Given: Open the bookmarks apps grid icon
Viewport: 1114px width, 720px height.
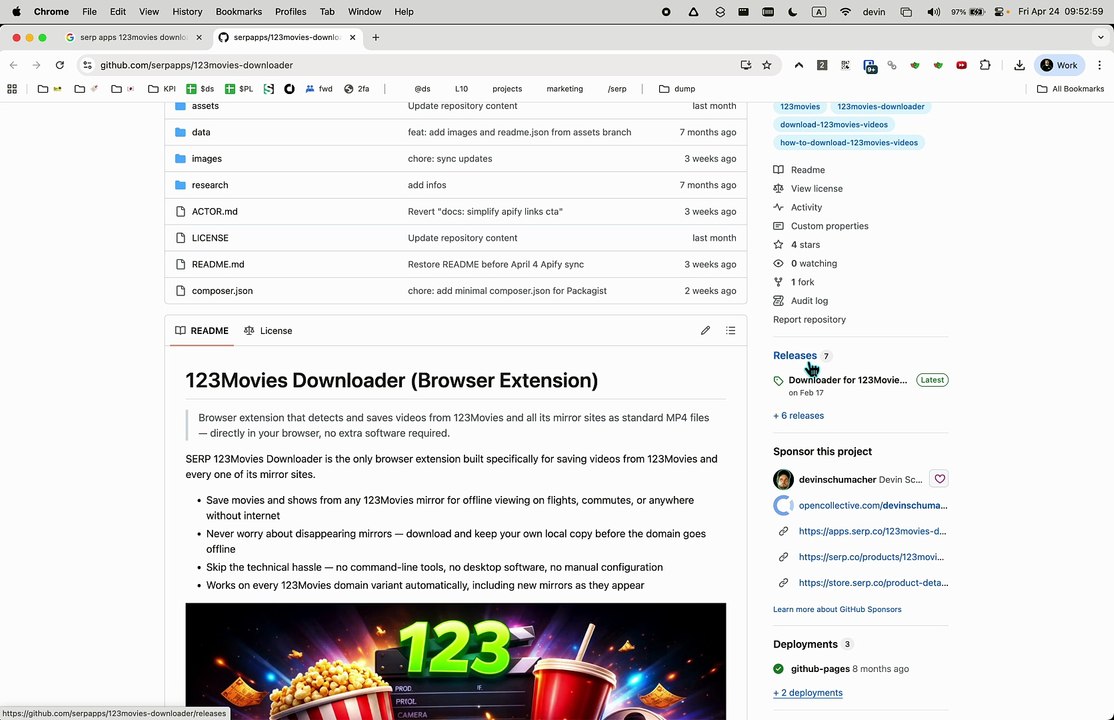Looking at the screenshot, I should (12, 89).
